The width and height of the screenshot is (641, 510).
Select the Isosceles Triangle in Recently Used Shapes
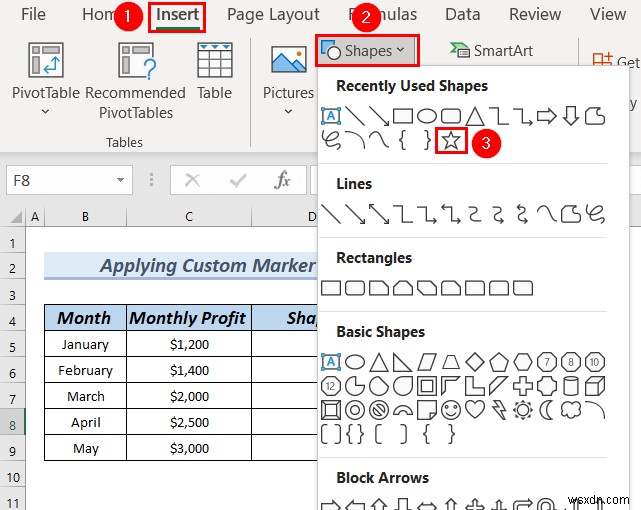[x=475, y=116]
